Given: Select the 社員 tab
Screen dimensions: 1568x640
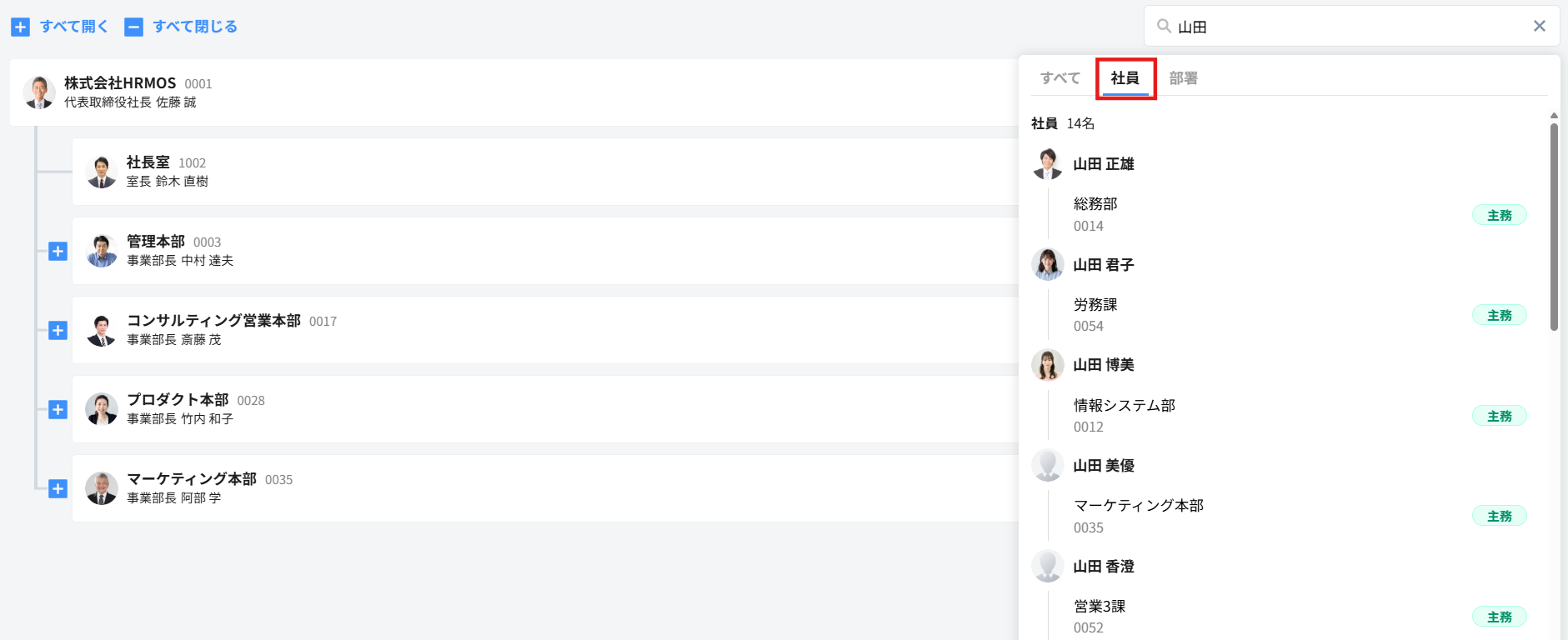Looking at the screenshot, I should (1125, 77).
